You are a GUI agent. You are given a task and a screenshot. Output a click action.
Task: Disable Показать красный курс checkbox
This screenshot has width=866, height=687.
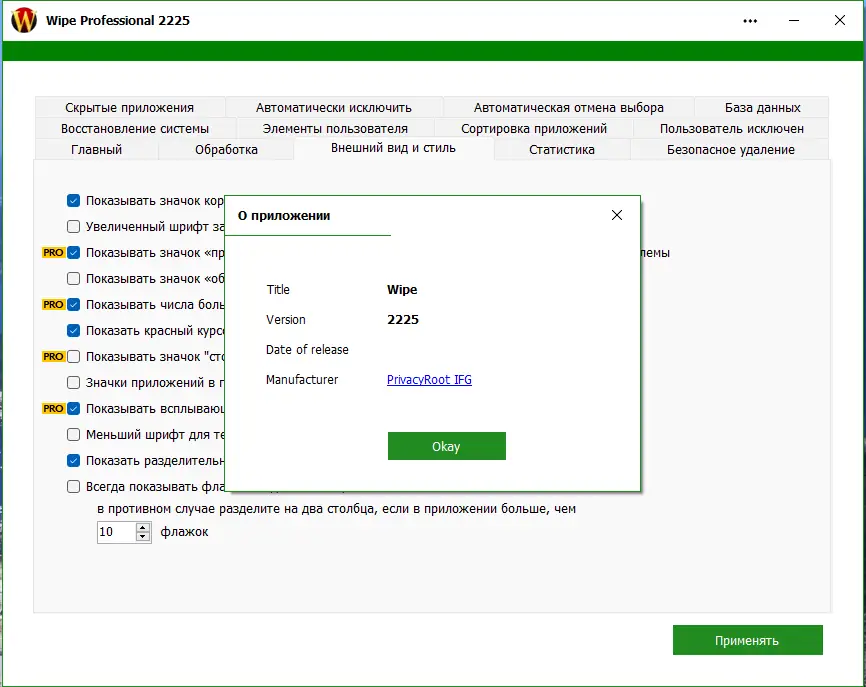73,330
